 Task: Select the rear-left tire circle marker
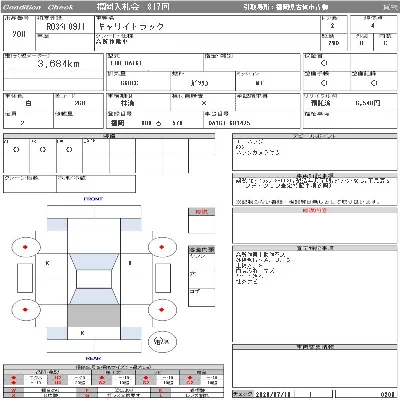click(26, 310)
